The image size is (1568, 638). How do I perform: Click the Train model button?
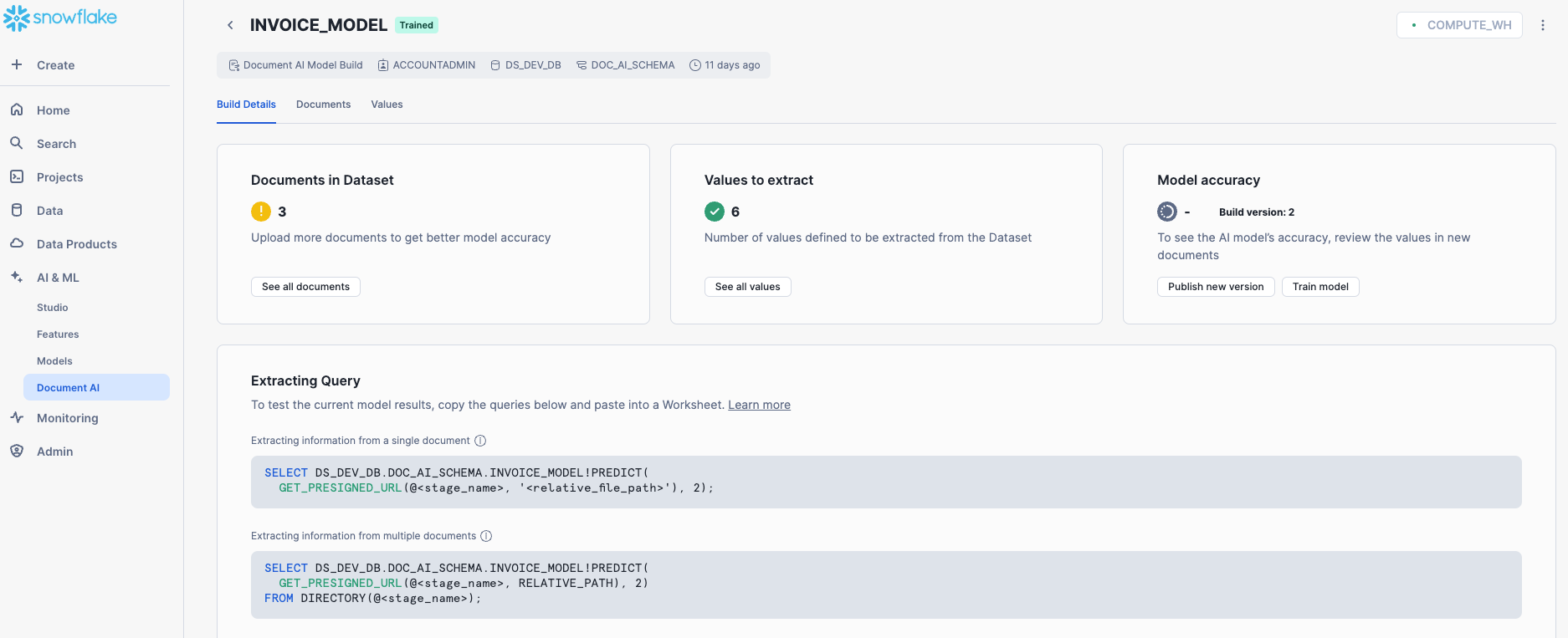tap(1320, 287)
